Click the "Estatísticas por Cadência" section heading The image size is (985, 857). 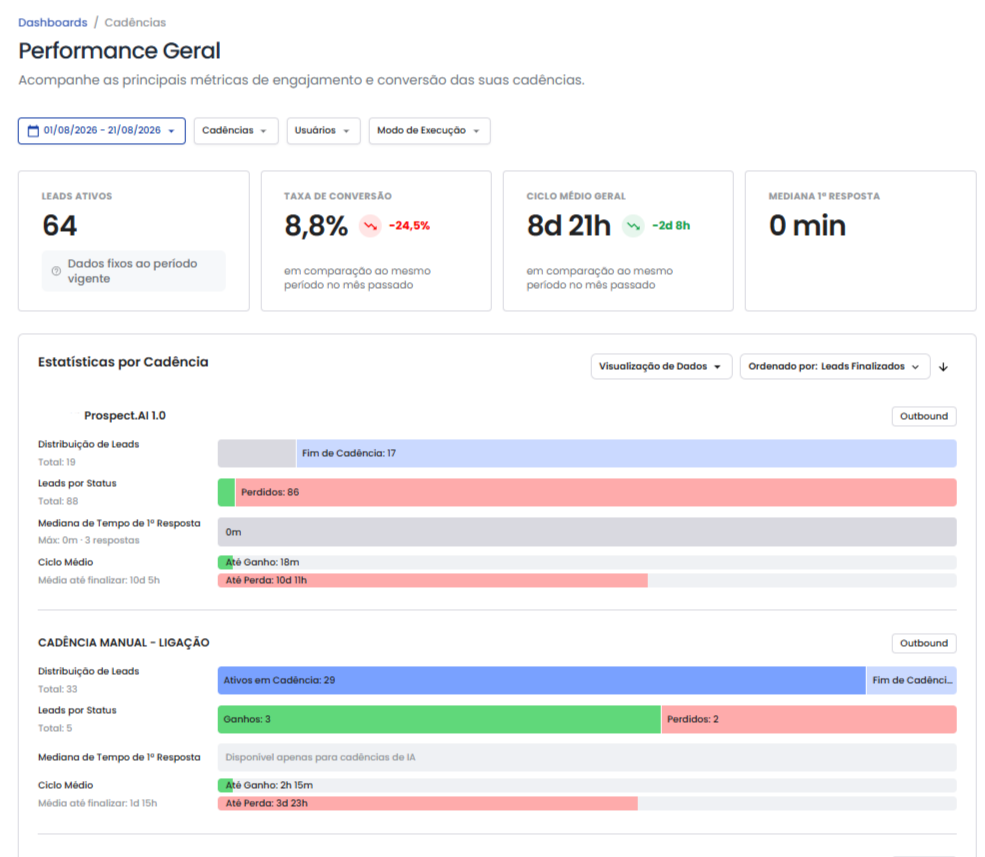pyautogui.click(x=123, y=362)
